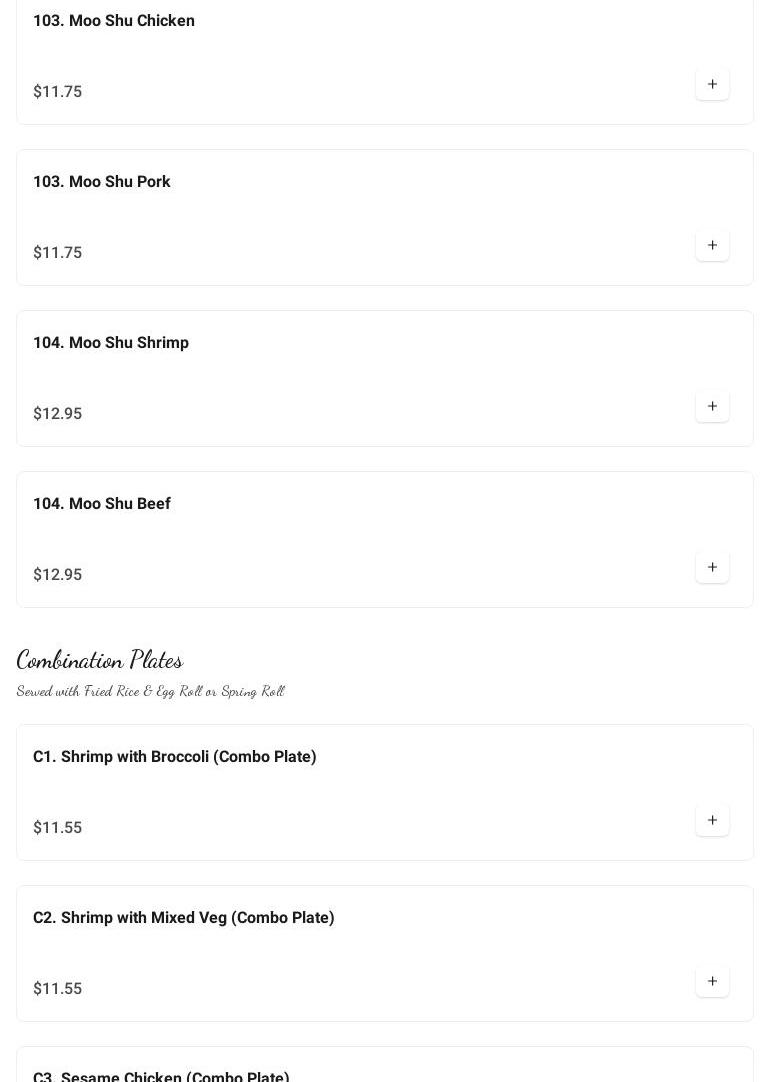Open C2. Shrimp with Mixed Veg item name
Image resolution: width=770 pixels, height=1082 pixels.
[x=184, y=918]
